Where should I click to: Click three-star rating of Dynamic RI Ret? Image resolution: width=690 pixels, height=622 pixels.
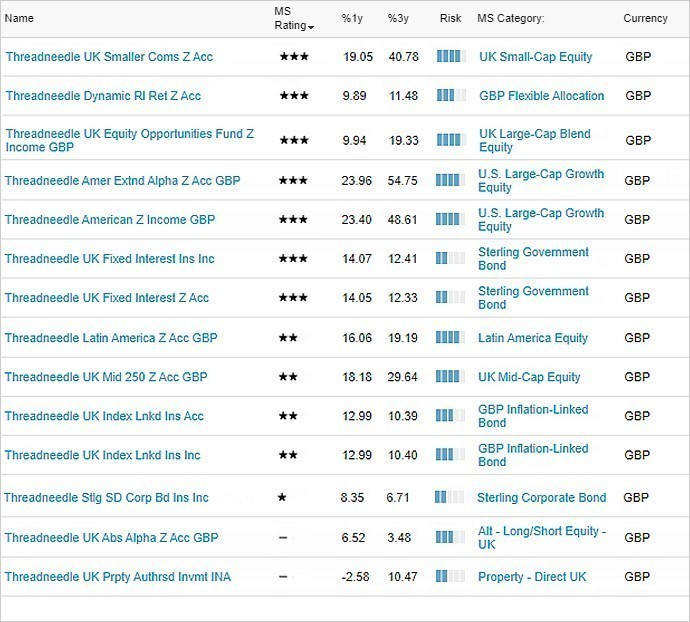tap(294, 95)
